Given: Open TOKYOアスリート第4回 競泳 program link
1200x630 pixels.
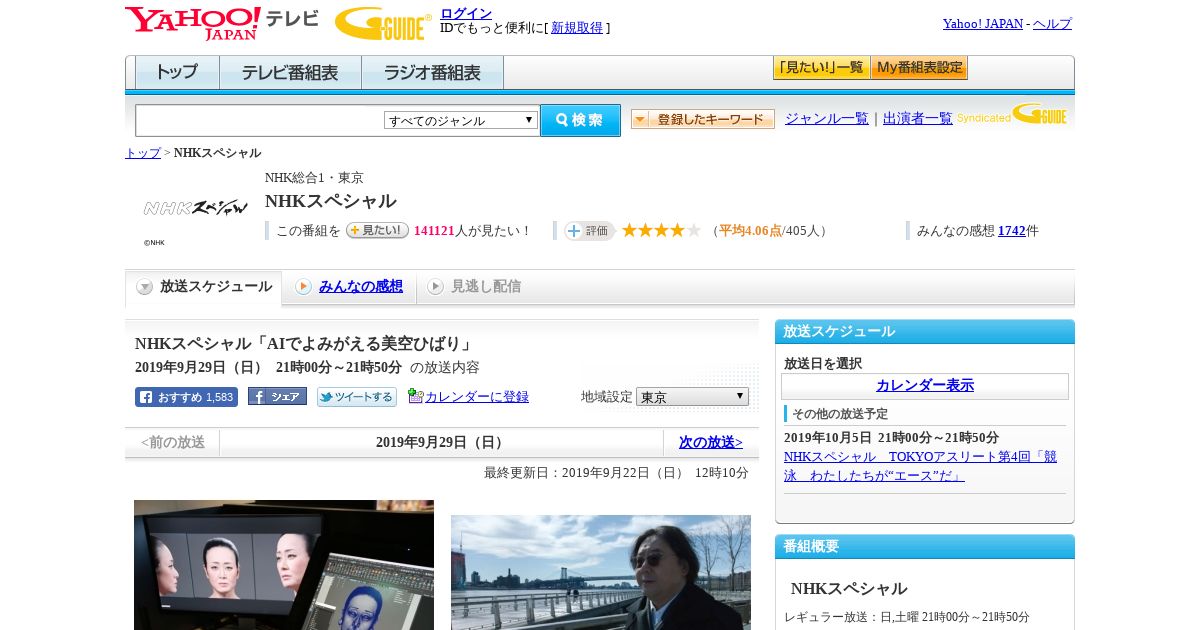Looking at the screenshot, I should pyautogui.click(x=920, y=466).
